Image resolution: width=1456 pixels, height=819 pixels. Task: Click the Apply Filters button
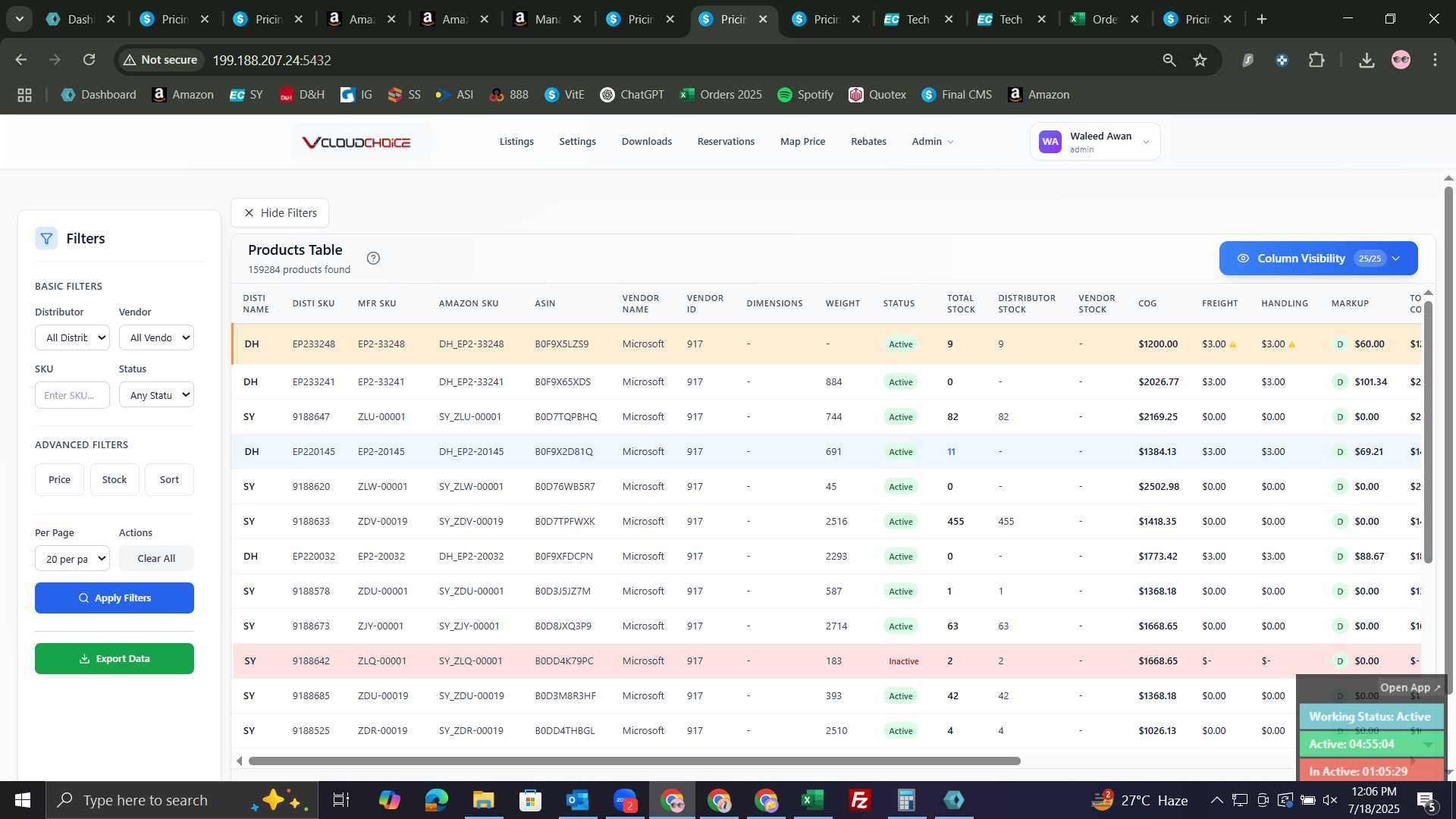[x=115, y=598]
